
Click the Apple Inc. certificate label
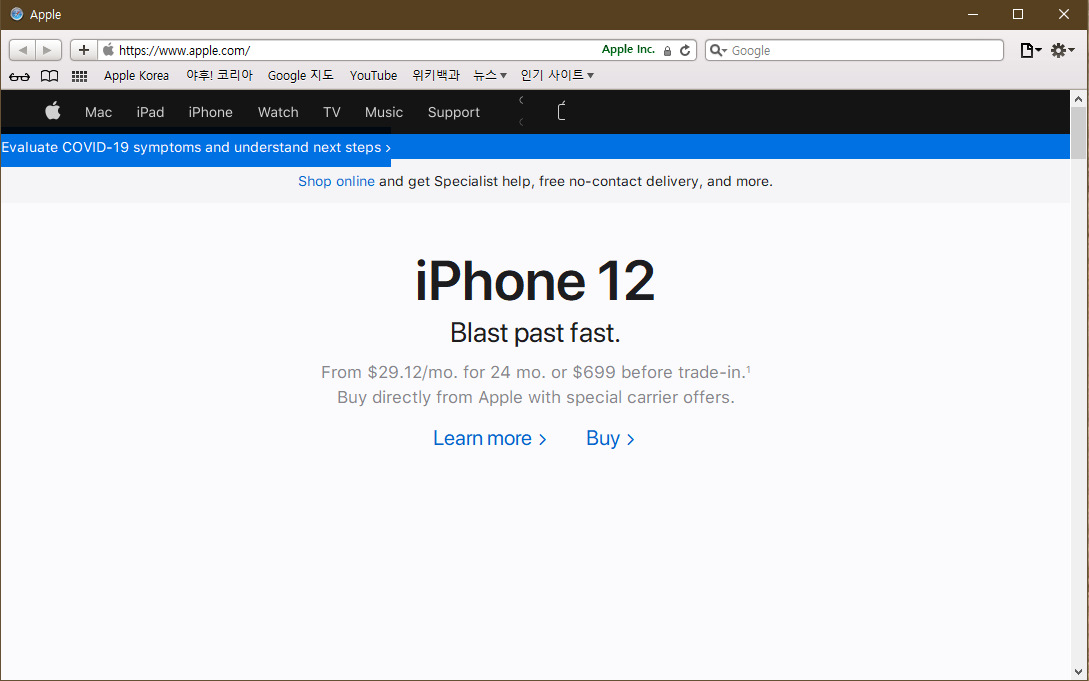coord(629,49)
